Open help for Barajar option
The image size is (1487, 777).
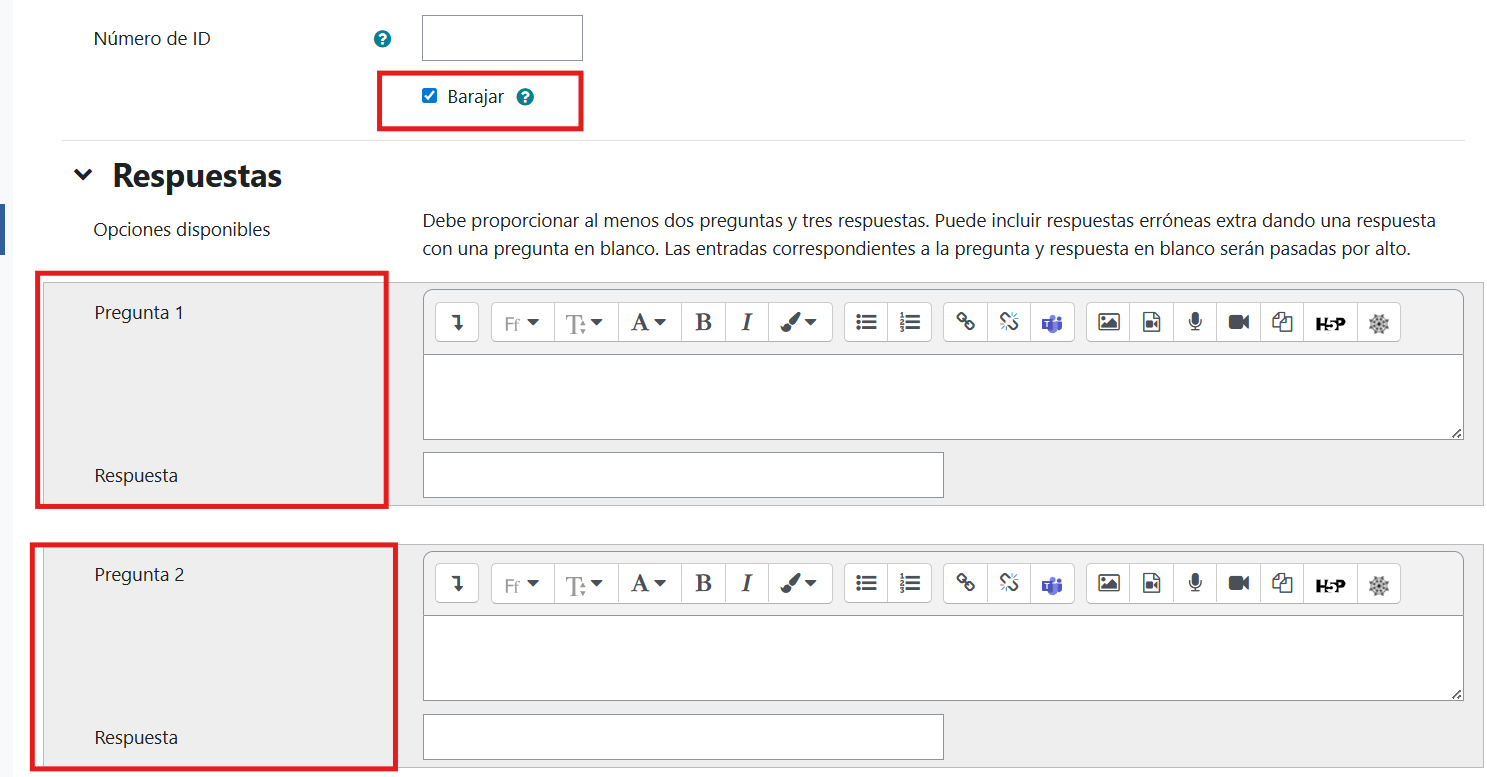526,97
